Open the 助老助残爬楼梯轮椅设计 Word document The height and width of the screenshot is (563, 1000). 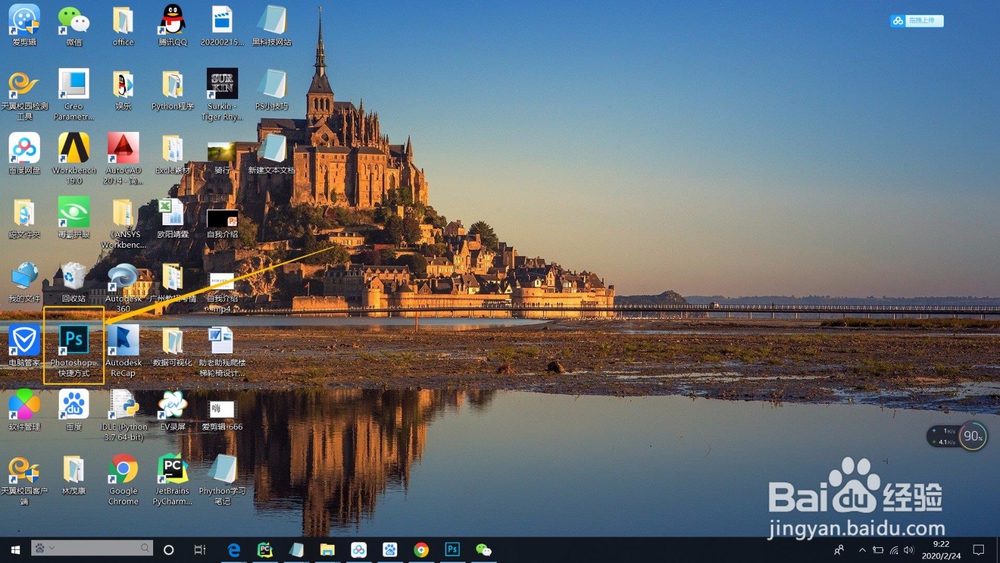point(222,351)
